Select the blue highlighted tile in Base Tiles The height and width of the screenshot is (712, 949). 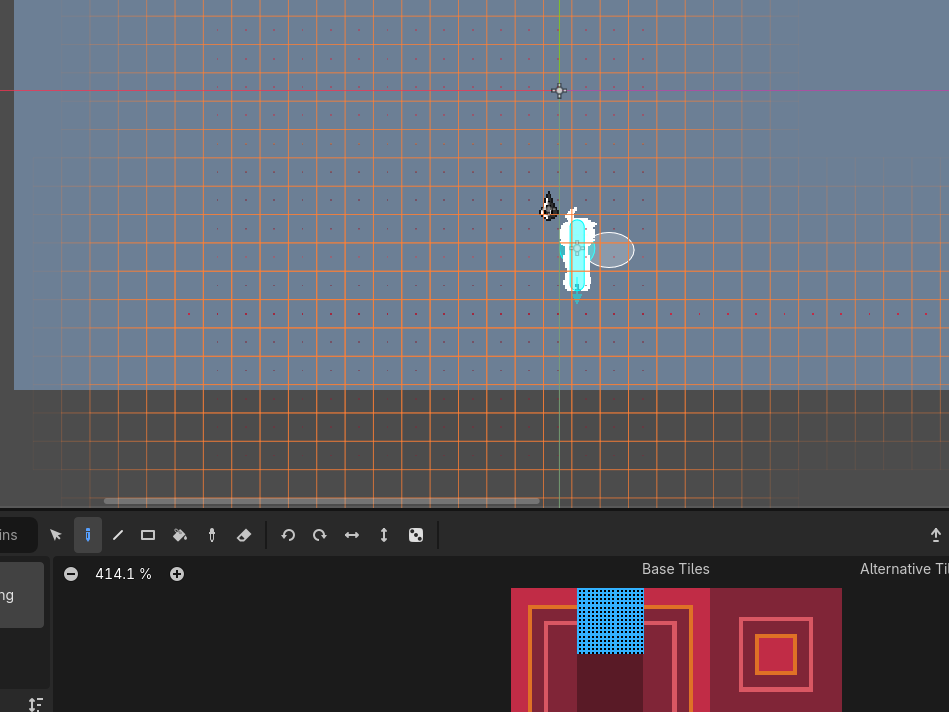(610, 620)
